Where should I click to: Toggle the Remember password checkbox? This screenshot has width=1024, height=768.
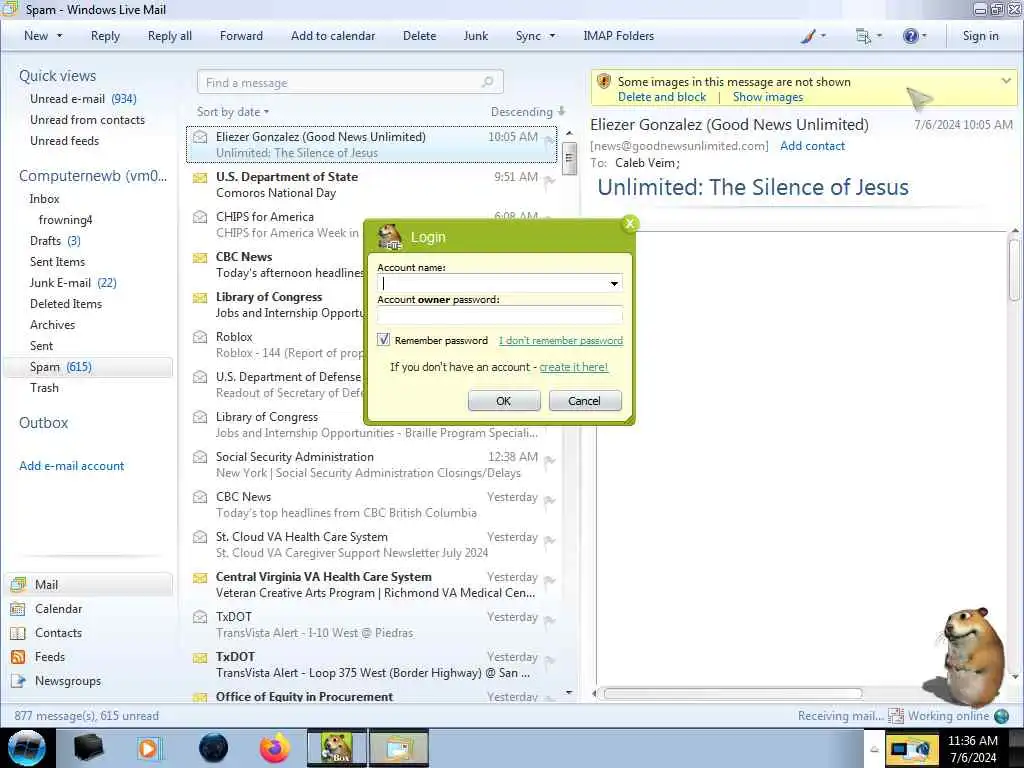pyautogui.click(x=383, y=340)
